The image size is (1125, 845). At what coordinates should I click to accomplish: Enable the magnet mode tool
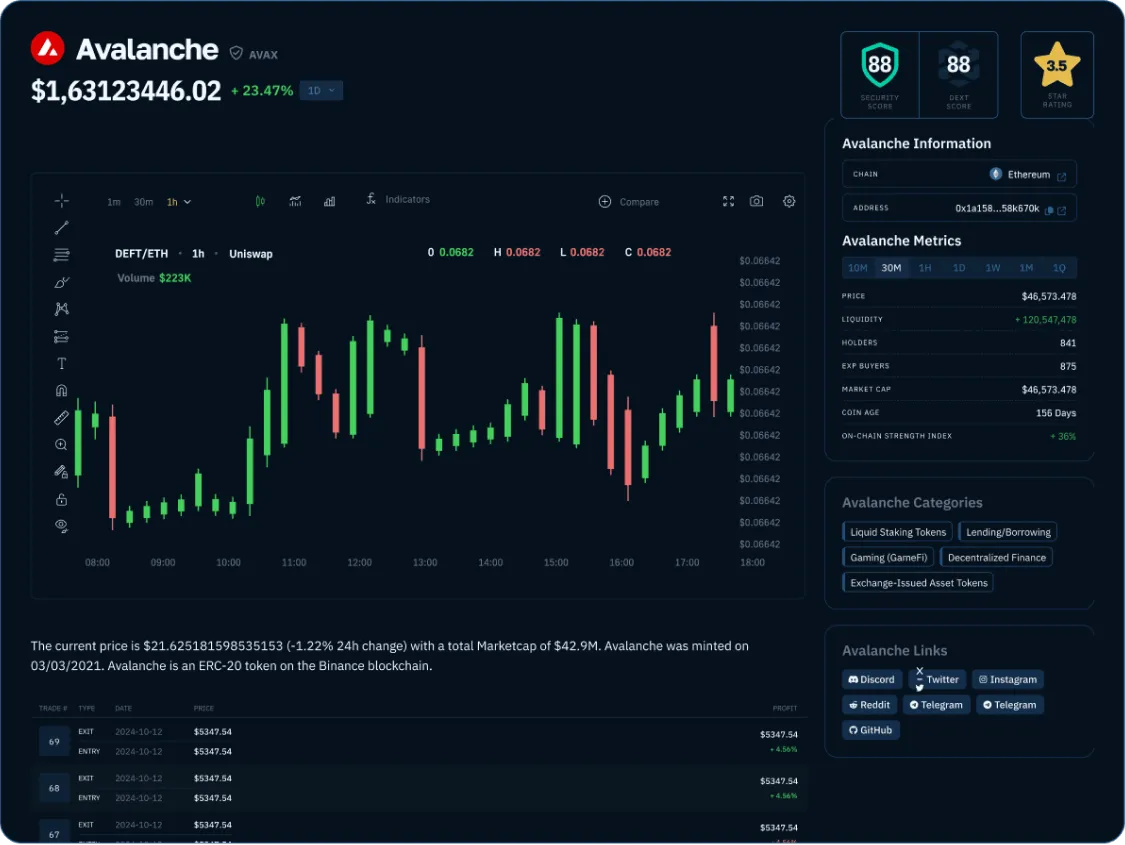coord(62,390)
